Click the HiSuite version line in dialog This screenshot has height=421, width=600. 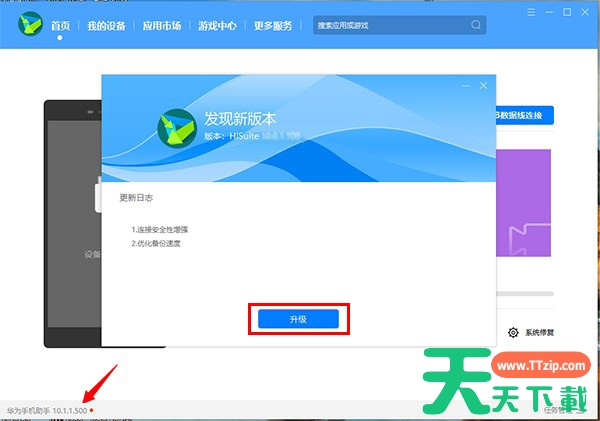coord(253,136)
